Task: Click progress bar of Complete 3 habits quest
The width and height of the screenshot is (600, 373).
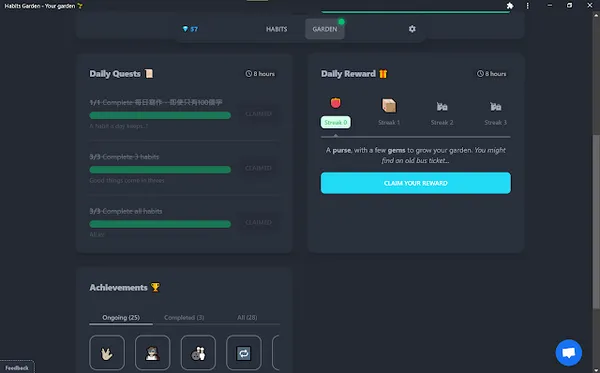Action: coord(160,169)
